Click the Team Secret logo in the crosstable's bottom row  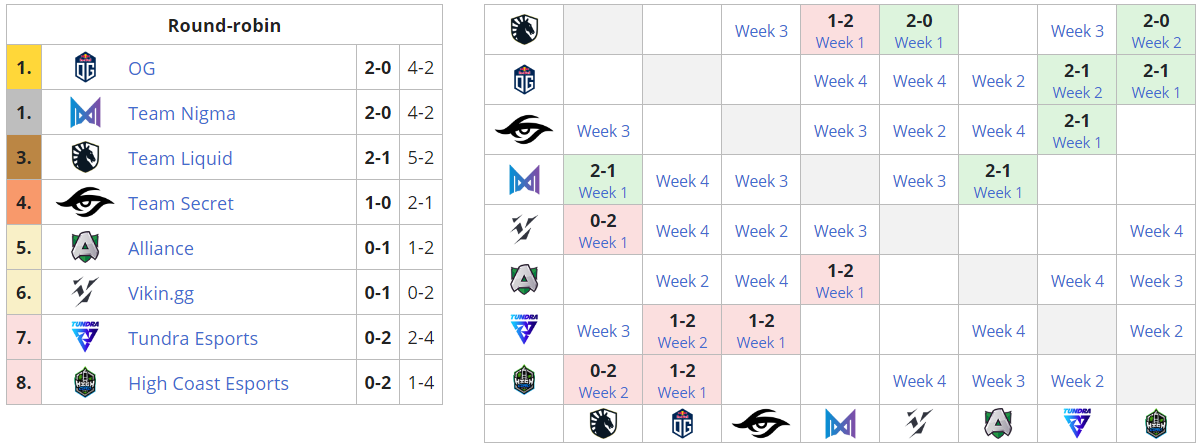pyautogui.click(x=761, y=423)
